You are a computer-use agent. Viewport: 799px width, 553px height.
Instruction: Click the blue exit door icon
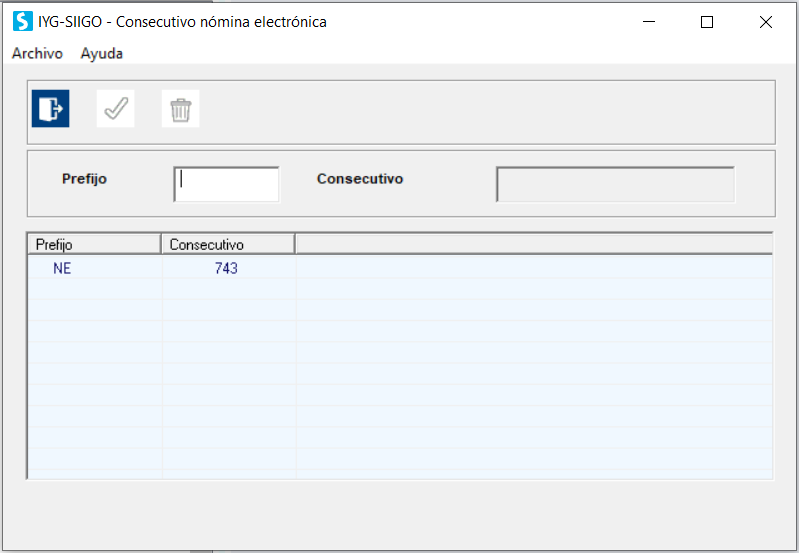(50, 109)
